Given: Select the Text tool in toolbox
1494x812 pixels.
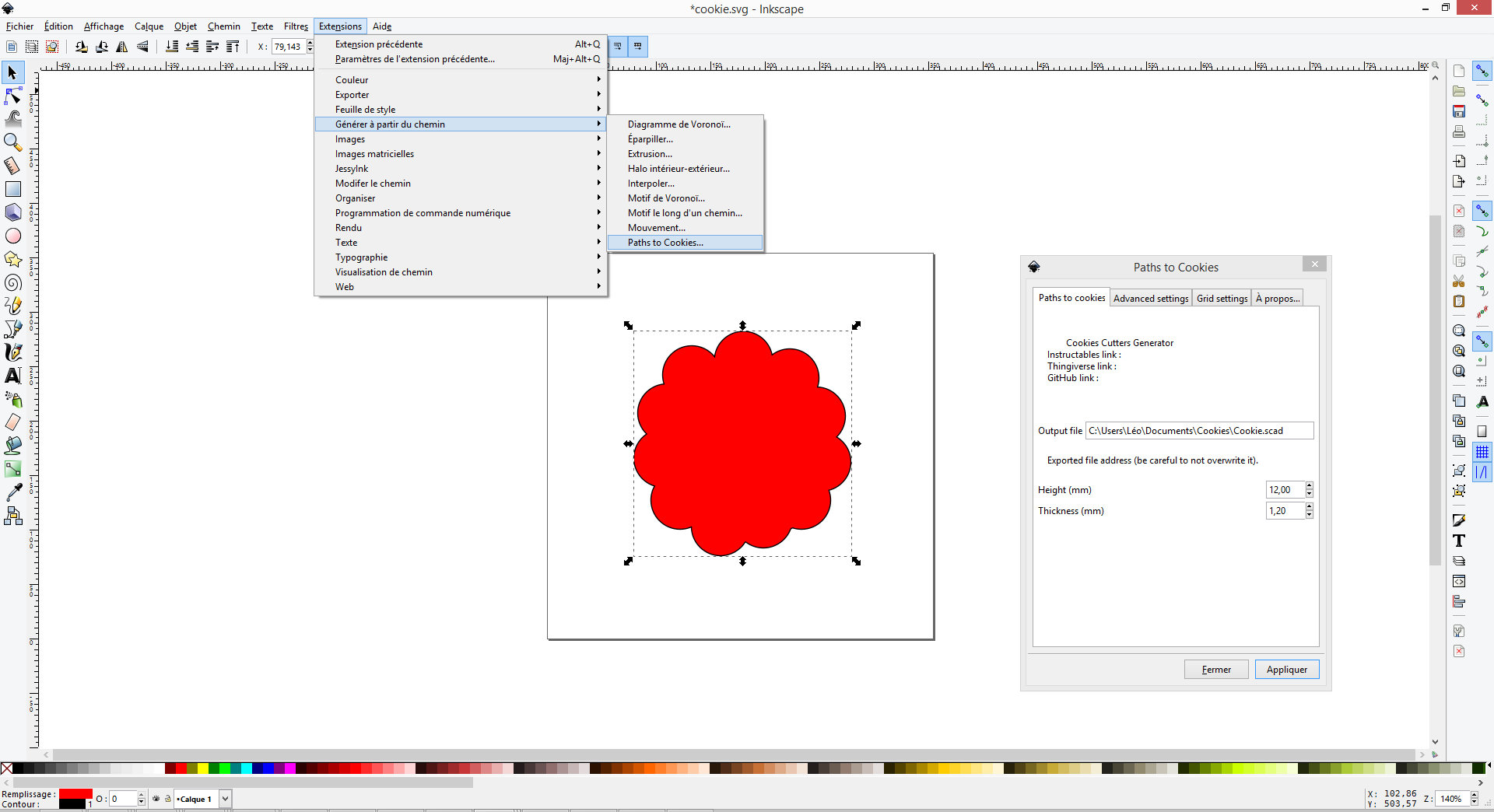Looking at the screenshot, I should [13, 376].
